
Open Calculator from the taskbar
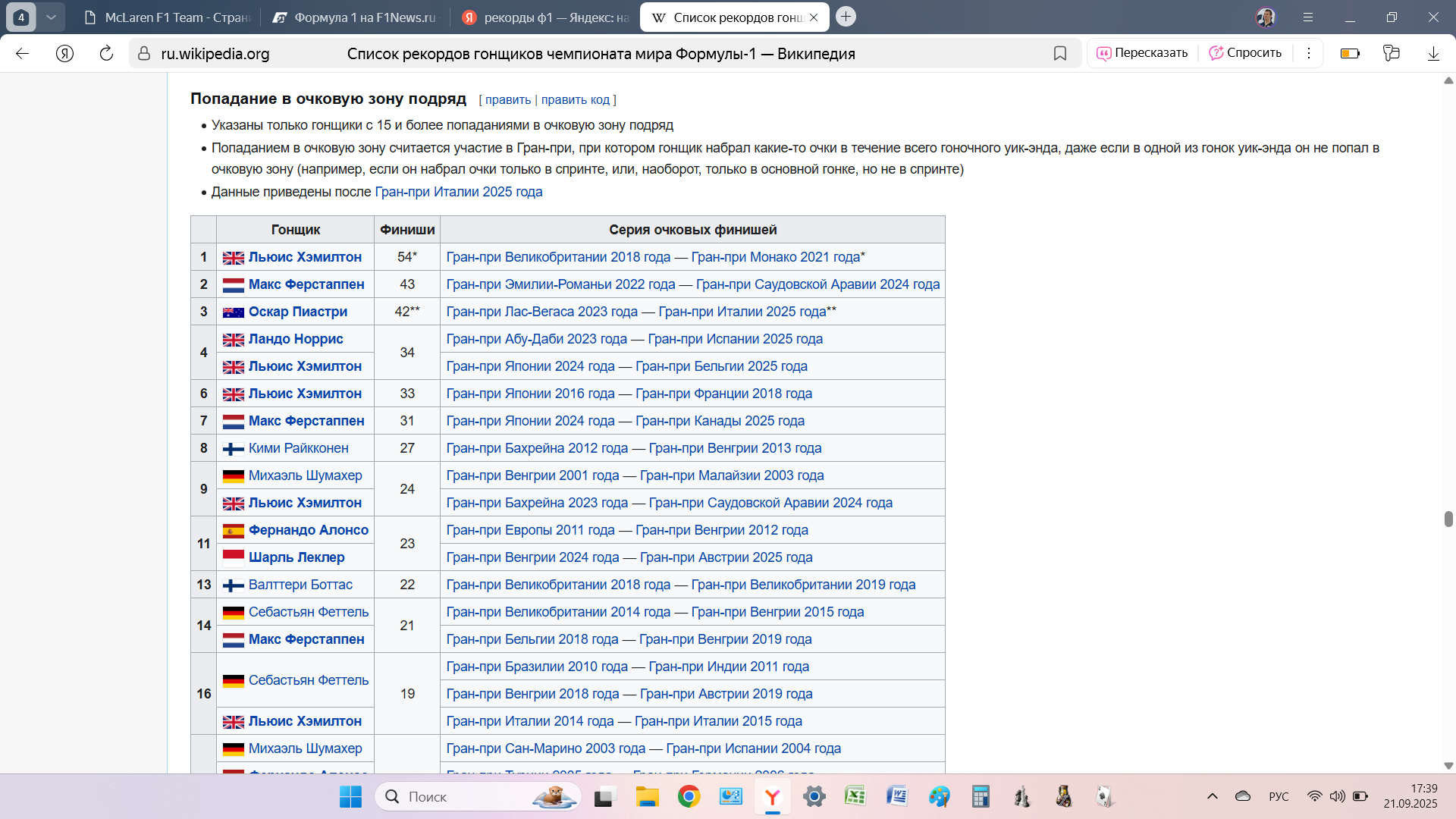(981, 796)
